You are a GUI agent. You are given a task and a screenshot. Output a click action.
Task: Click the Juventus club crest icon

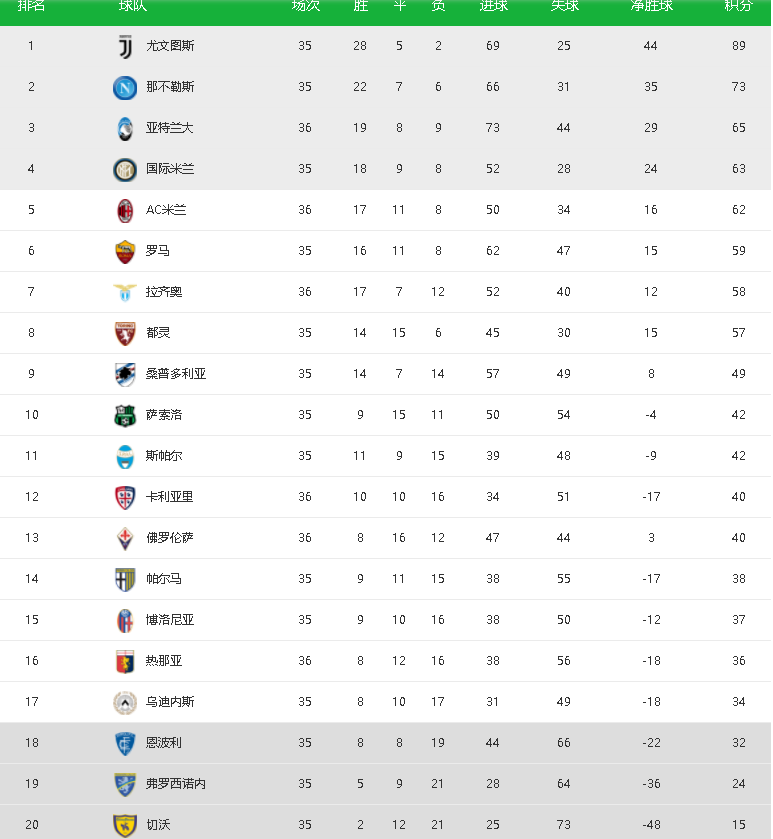click(125, 46)
